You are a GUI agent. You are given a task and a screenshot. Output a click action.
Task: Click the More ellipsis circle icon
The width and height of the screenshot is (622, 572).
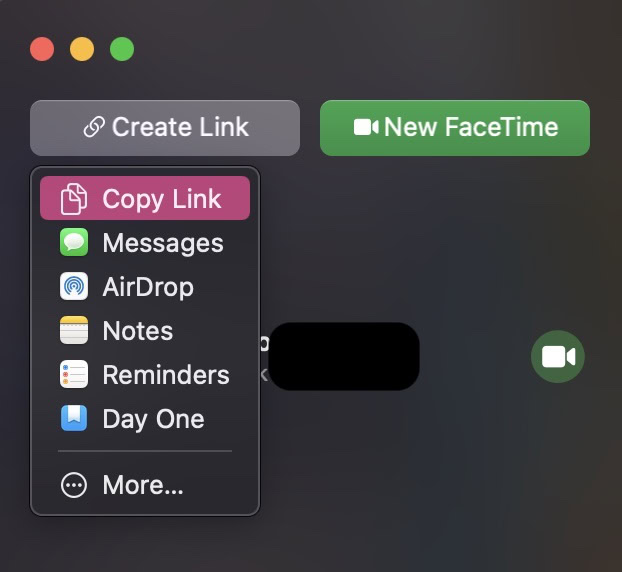[x=74, y=486]
